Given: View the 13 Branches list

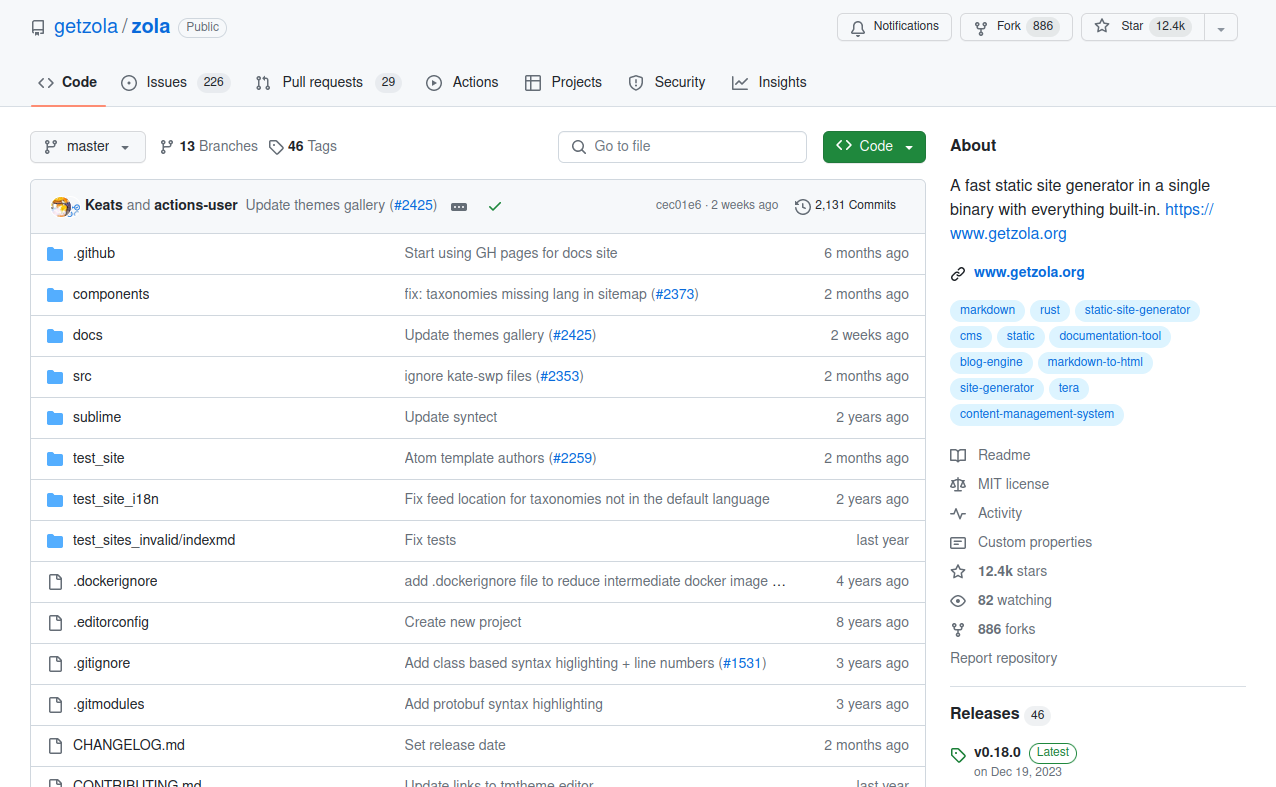Looking at the screenshot, I should [208, 146].
